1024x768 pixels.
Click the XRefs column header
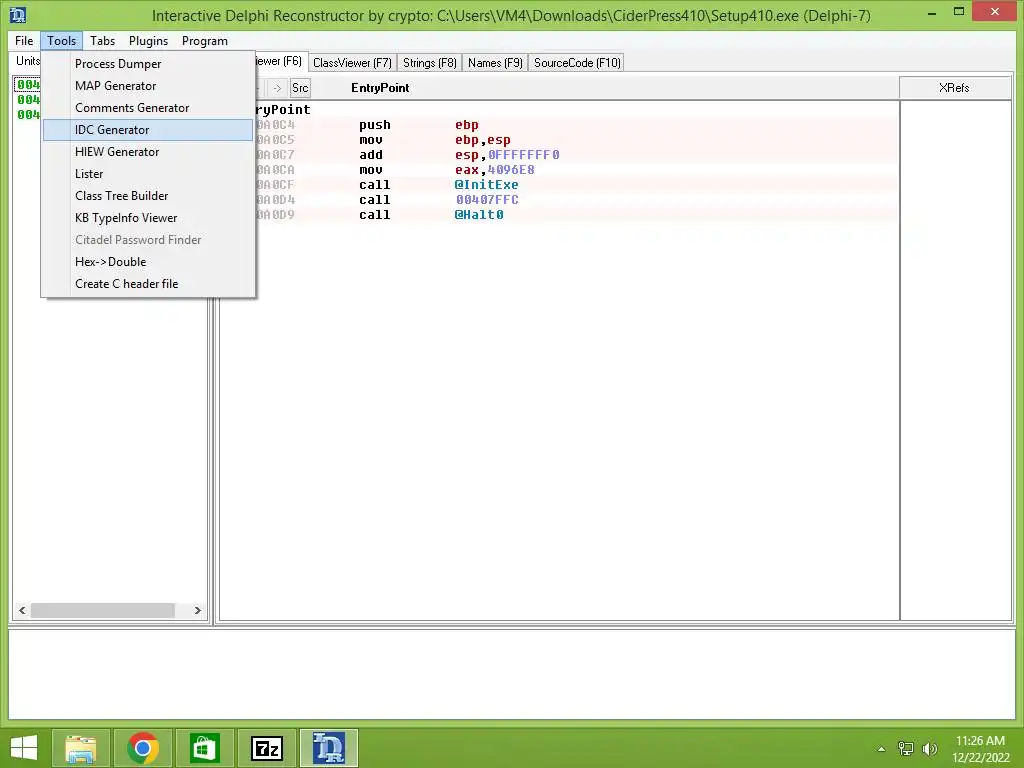point(955,88)
